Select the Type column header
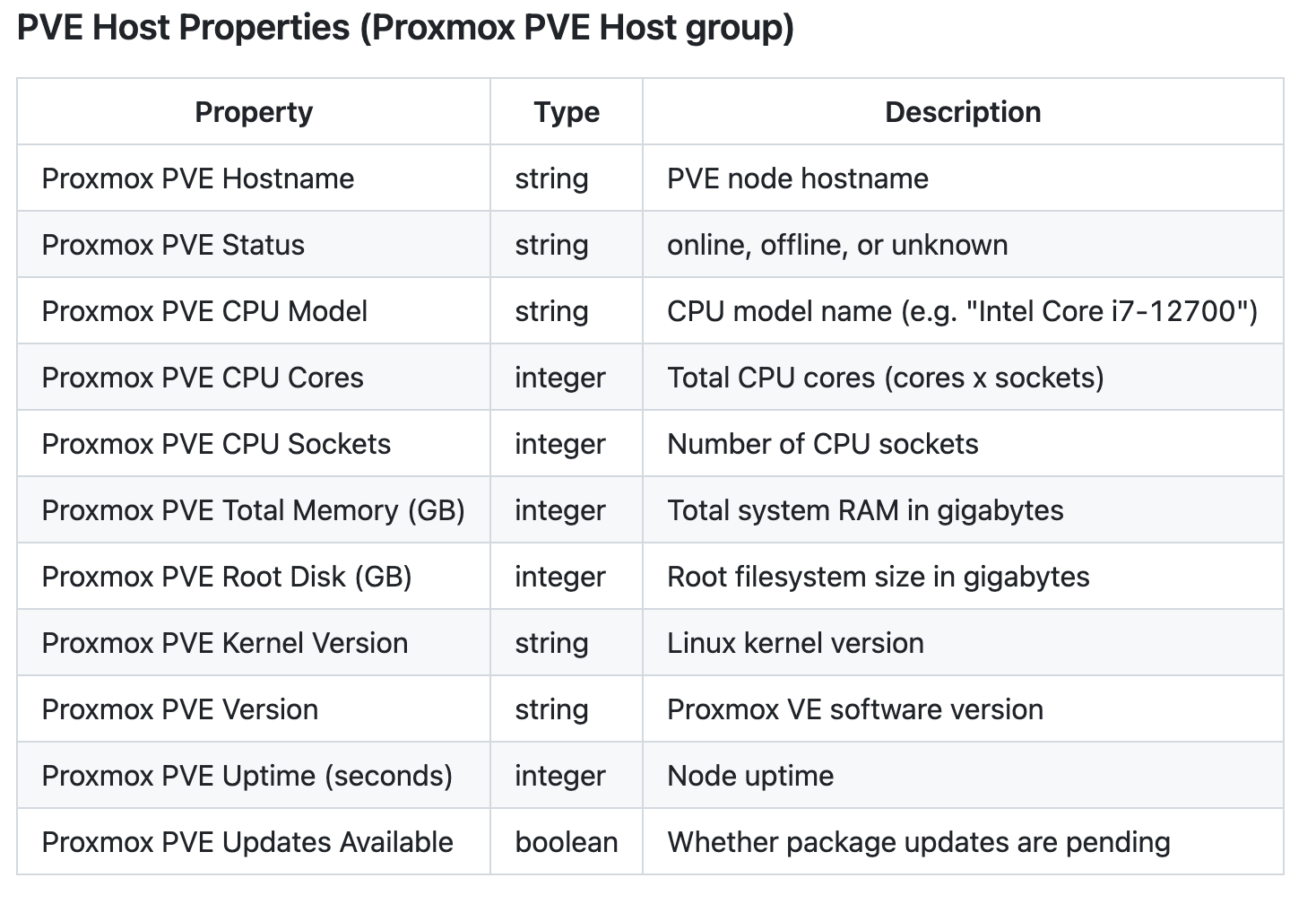 click(567, 112)
